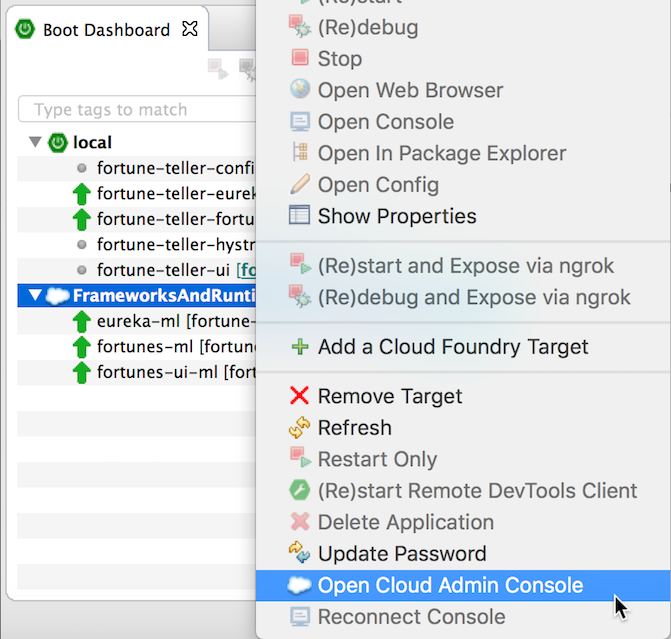Screen dimensions: 671x639
Task: Click the red Stop square icon
Action: pyautogui.click(x=300, y=57)
